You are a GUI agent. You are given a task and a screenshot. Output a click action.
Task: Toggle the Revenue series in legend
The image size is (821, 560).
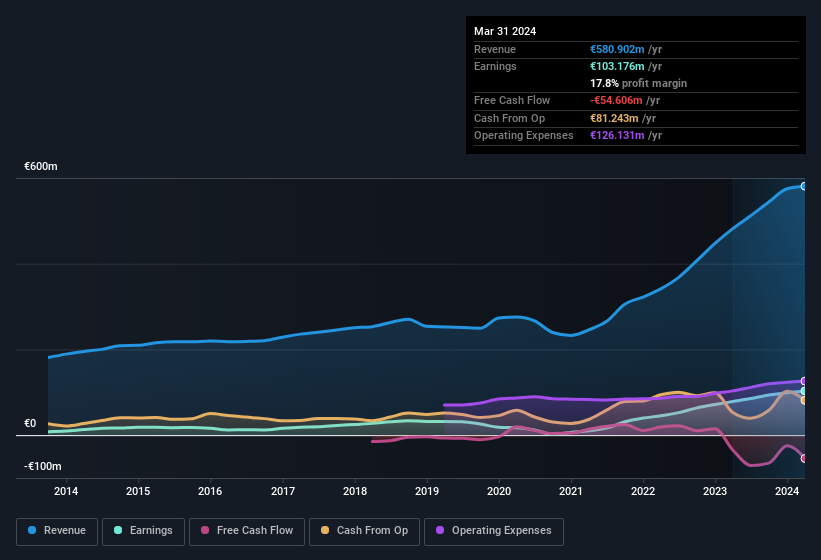[x=58, y=531]
